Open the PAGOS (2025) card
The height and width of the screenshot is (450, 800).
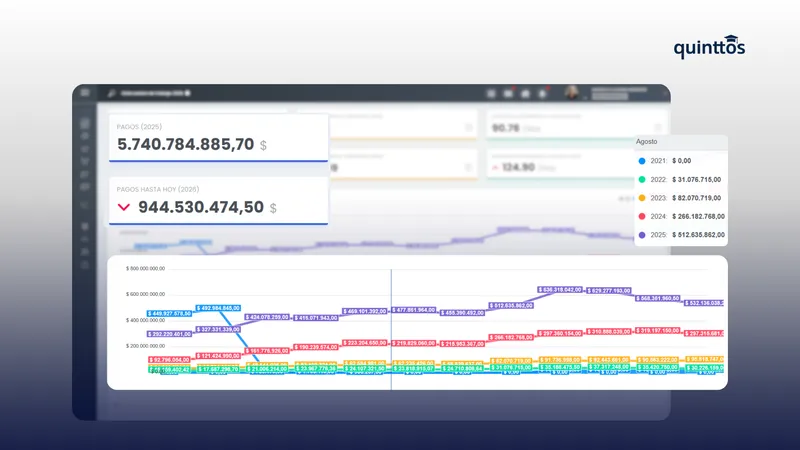(x=218, y=138)
